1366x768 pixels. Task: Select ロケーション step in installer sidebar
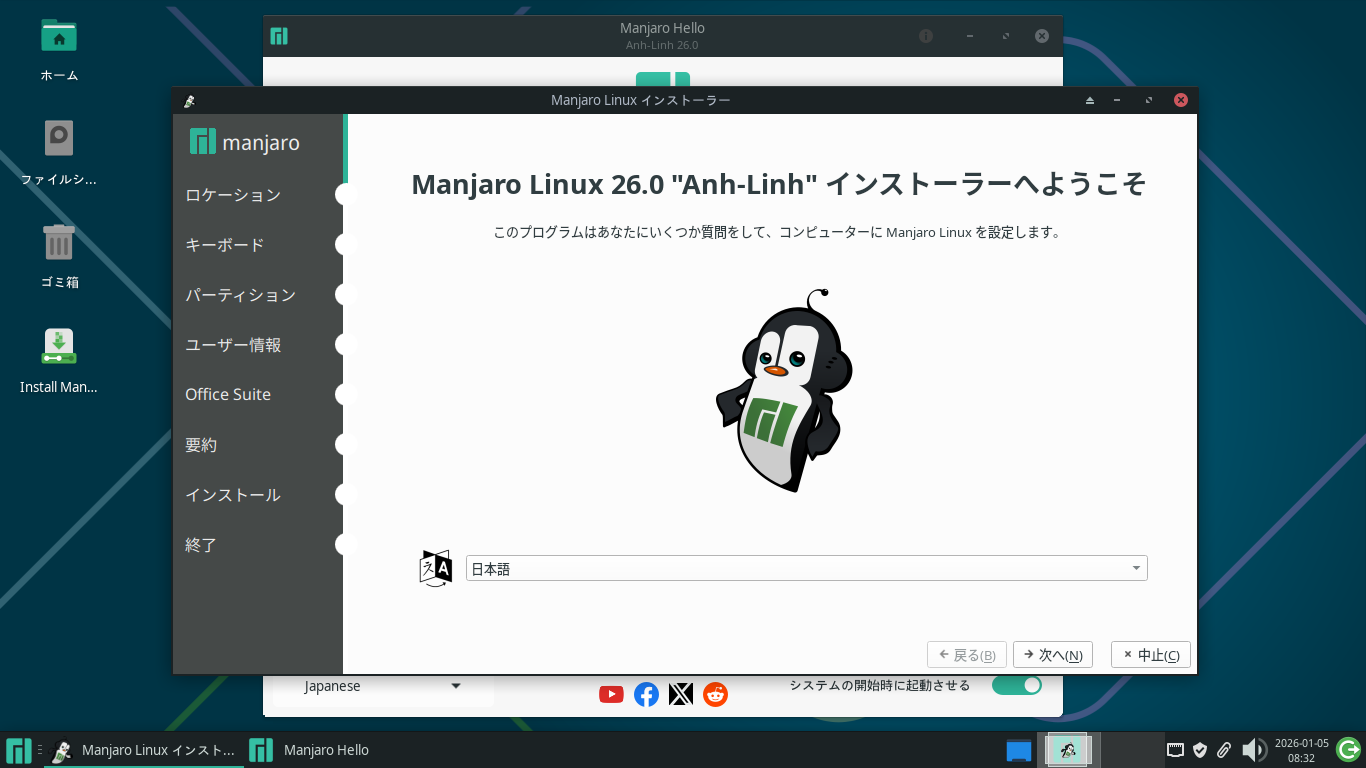pyautogui.click(x=233, y=195)
